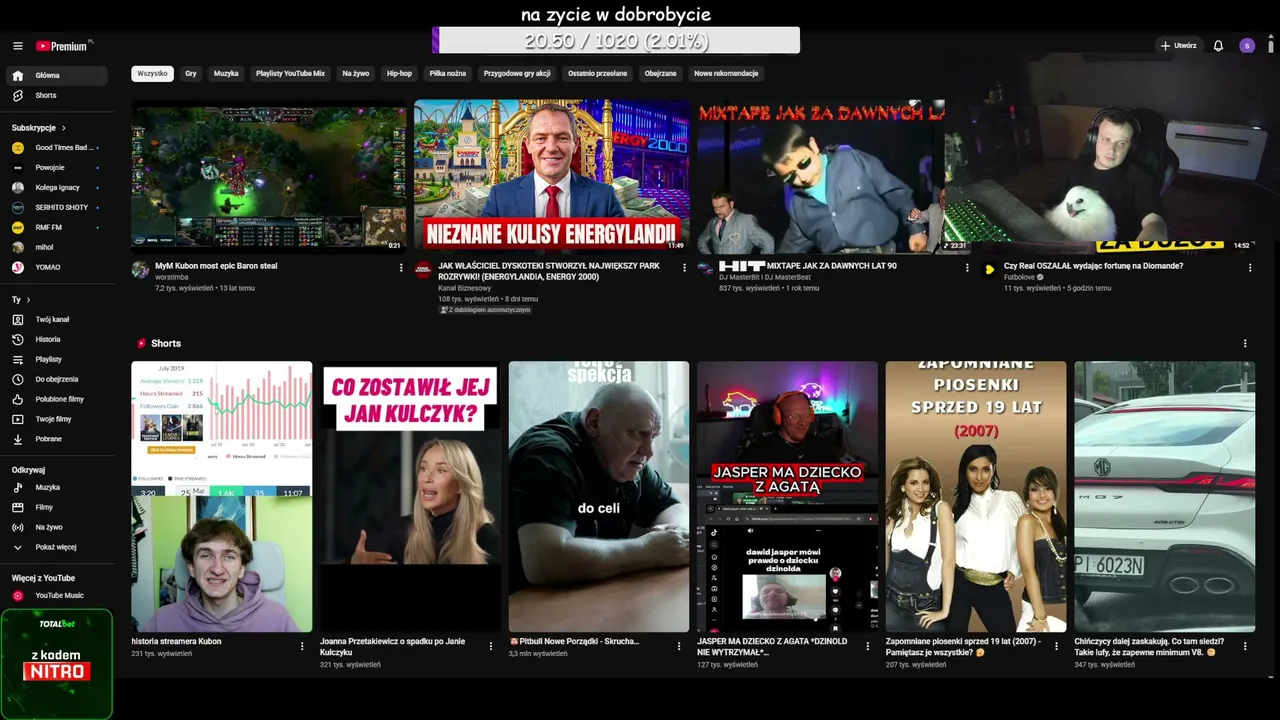Open the Good Times Bad subscription channel
This screenshot has height=720, width=1280.
(57, 148)
